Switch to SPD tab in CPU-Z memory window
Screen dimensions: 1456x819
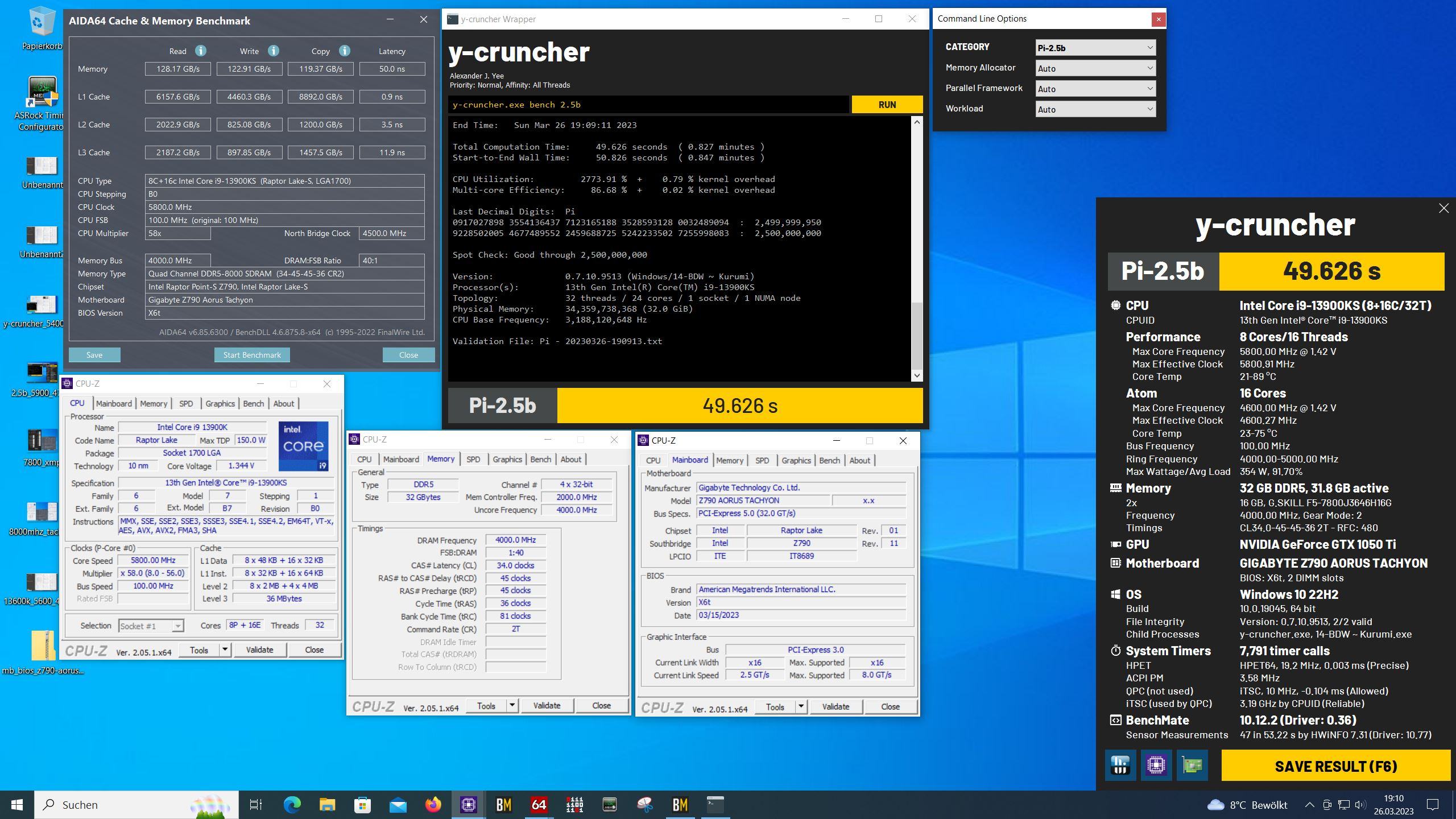click(473, 459)
